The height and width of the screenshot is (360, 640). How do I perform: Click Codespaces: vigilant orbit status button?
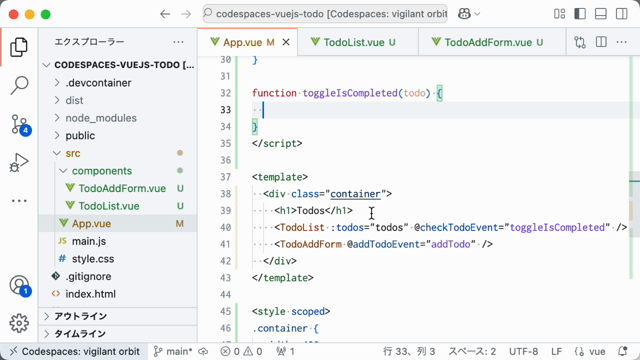click(x=74, y=351)
